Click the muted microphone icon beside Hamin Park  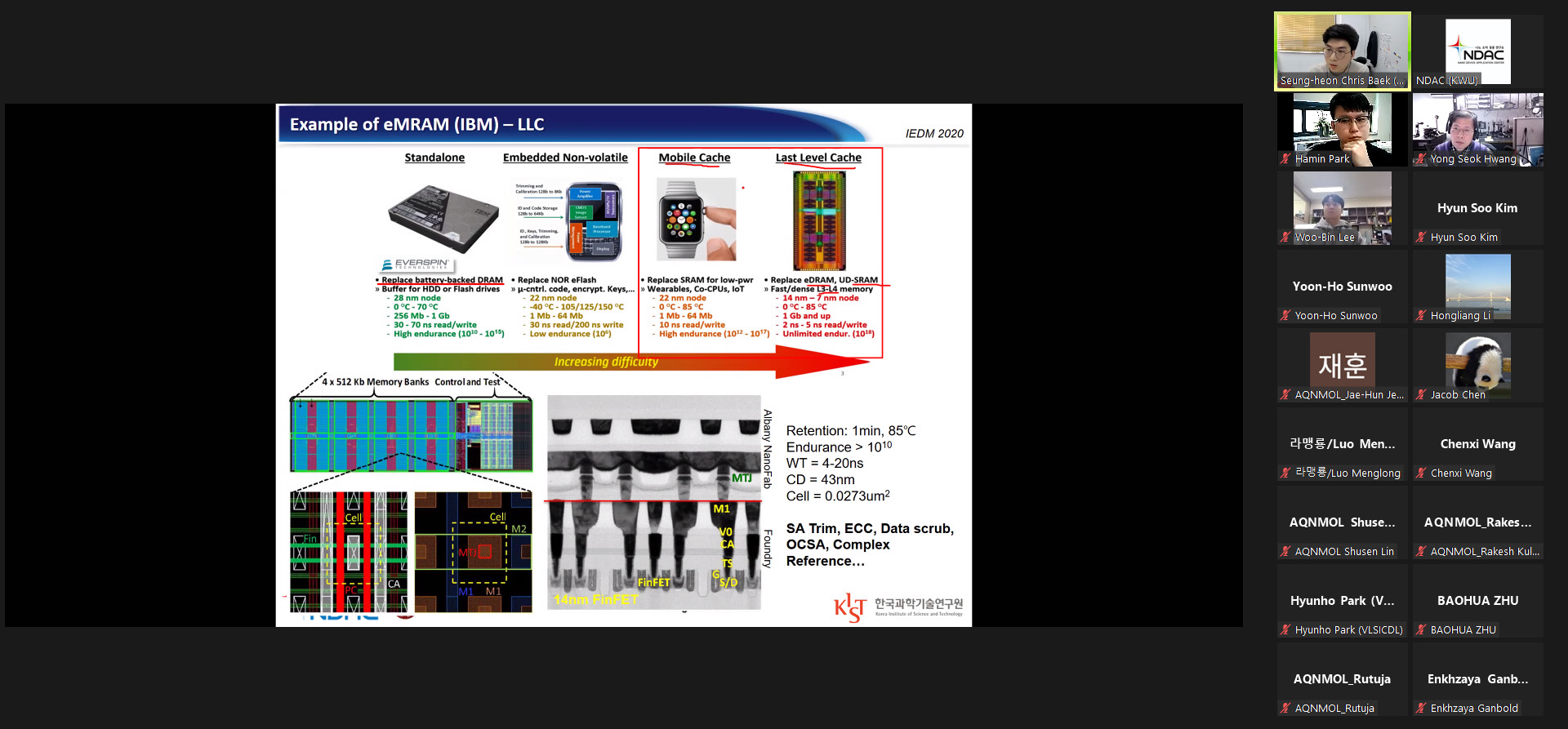pyautogui.click(x=1286, y=159)
